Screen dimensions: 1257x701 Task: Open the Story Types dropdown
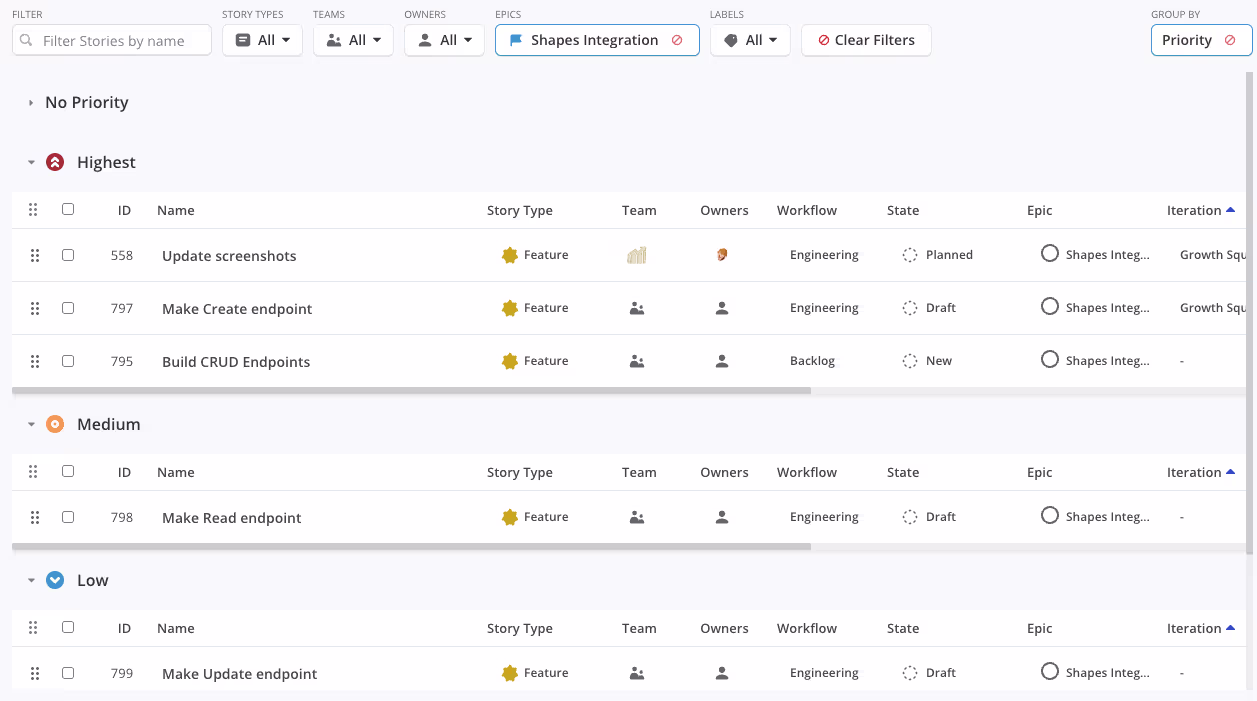262,40
